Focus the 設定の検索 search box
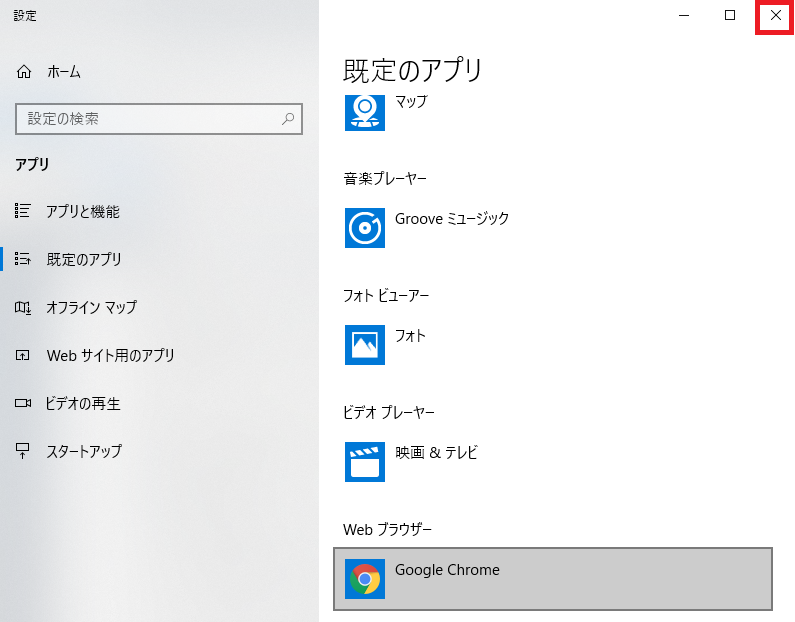The height and width of the screenshot is (622, 795). 159,119
